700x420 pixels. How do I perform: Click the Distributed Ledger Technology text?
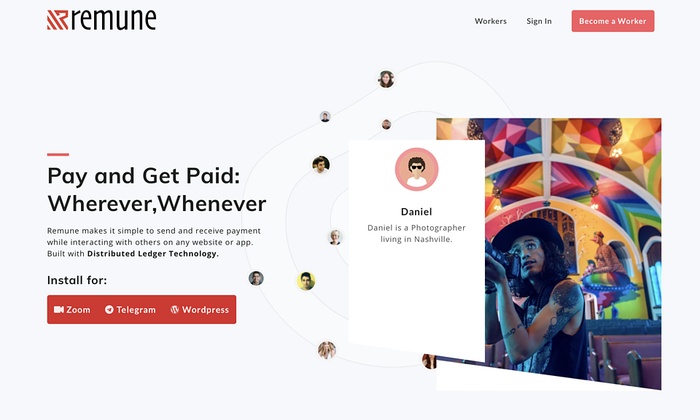(x=153, y=254)
